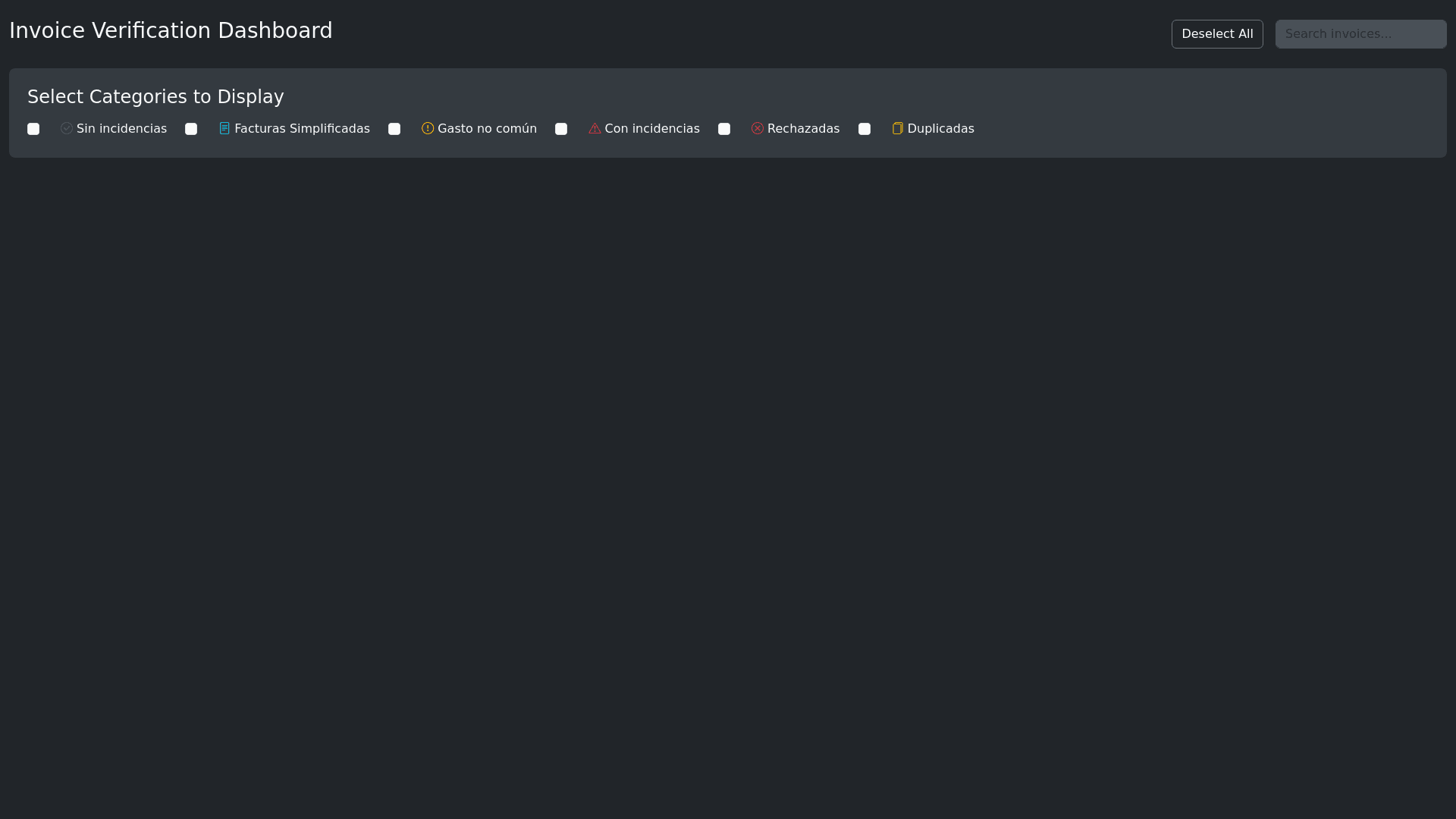Screen dimensions: 1456x819
Task: Check the Facturas Simplificadas checkbox
Action: click(x=191, y=129)
